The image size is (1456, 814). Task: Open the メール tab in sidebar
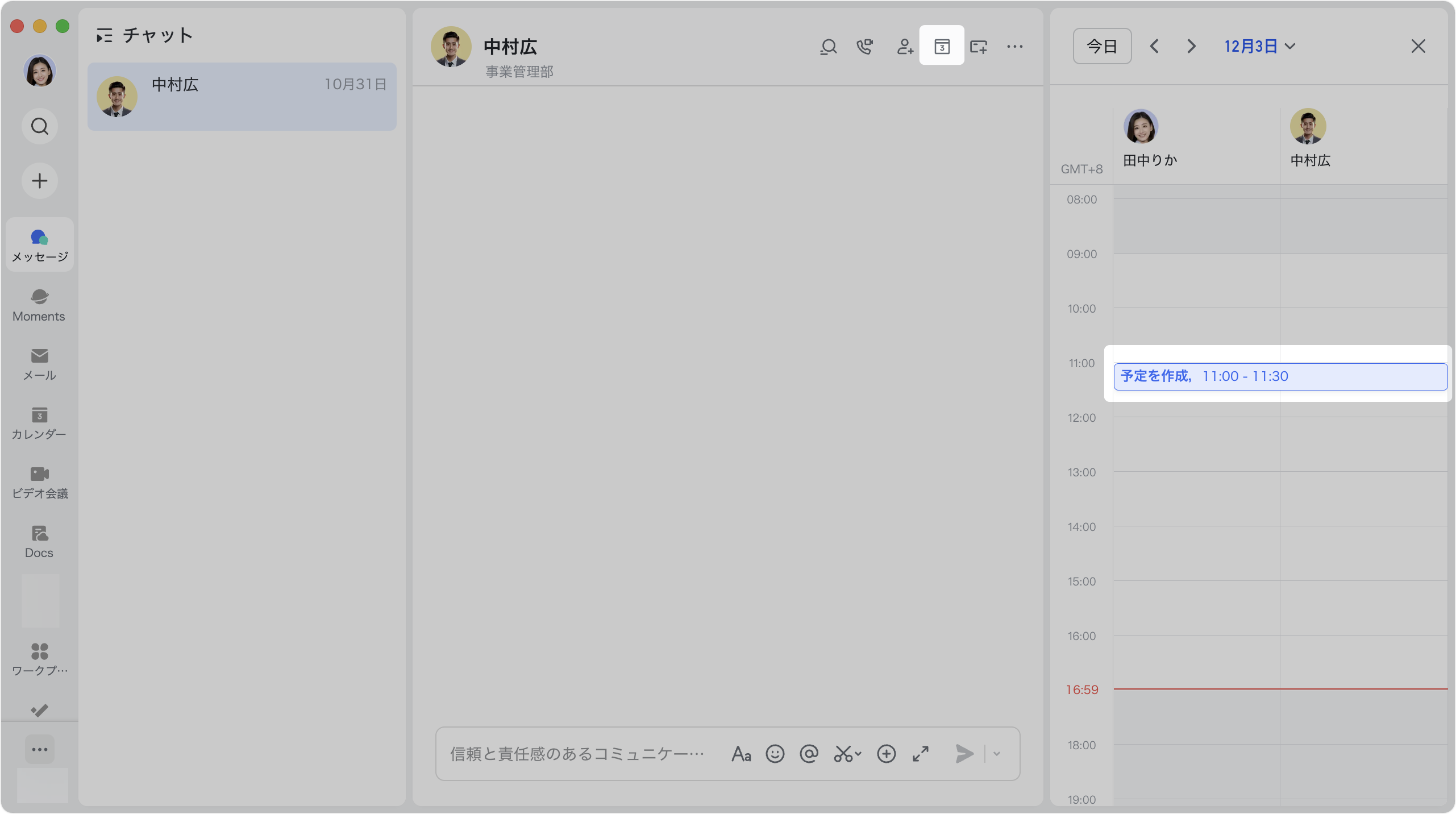tap(39, 364)
